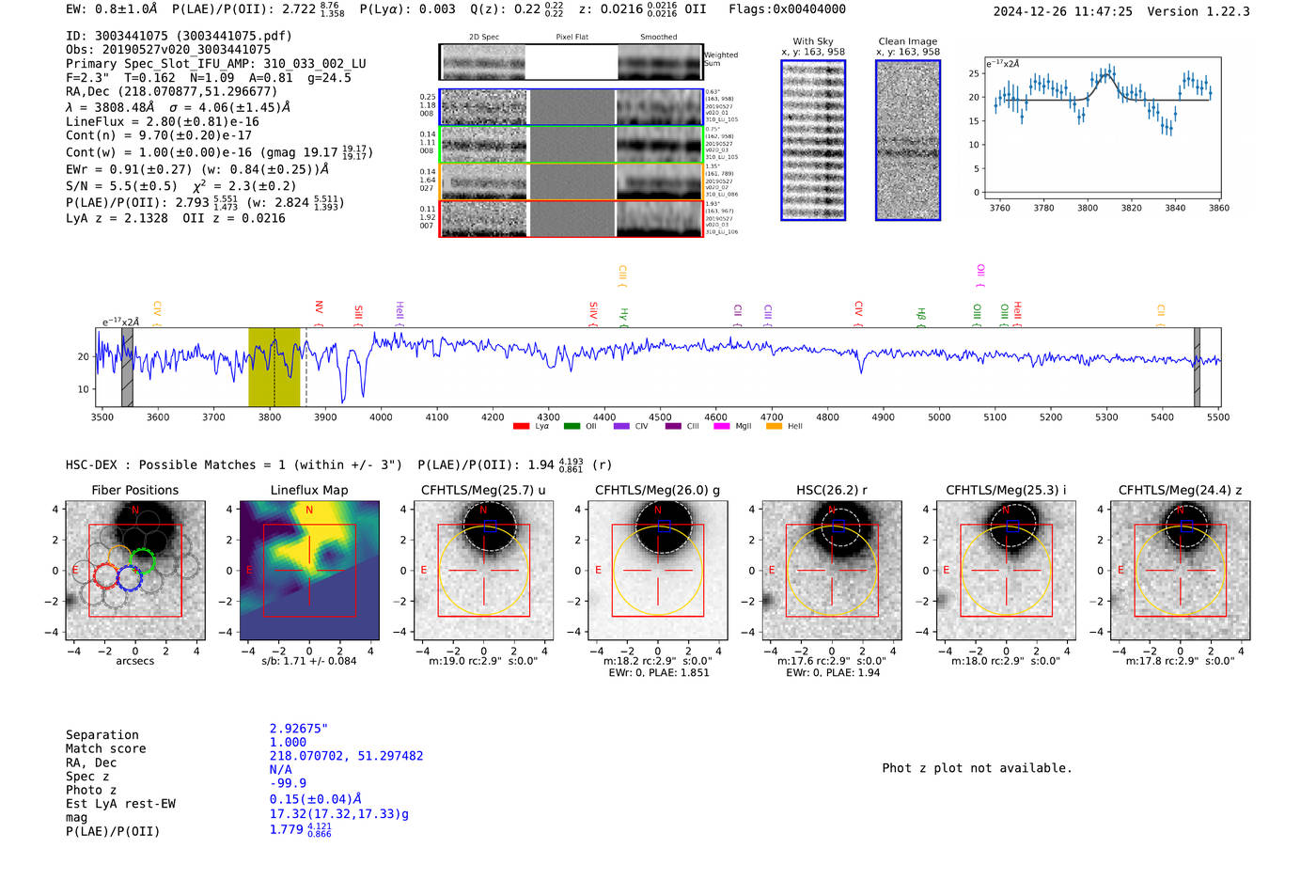Viewport: 1316px width, 896px height.
Task: Click the Clean Image panel
Action: pyautogui.click(x=908, y=140)
